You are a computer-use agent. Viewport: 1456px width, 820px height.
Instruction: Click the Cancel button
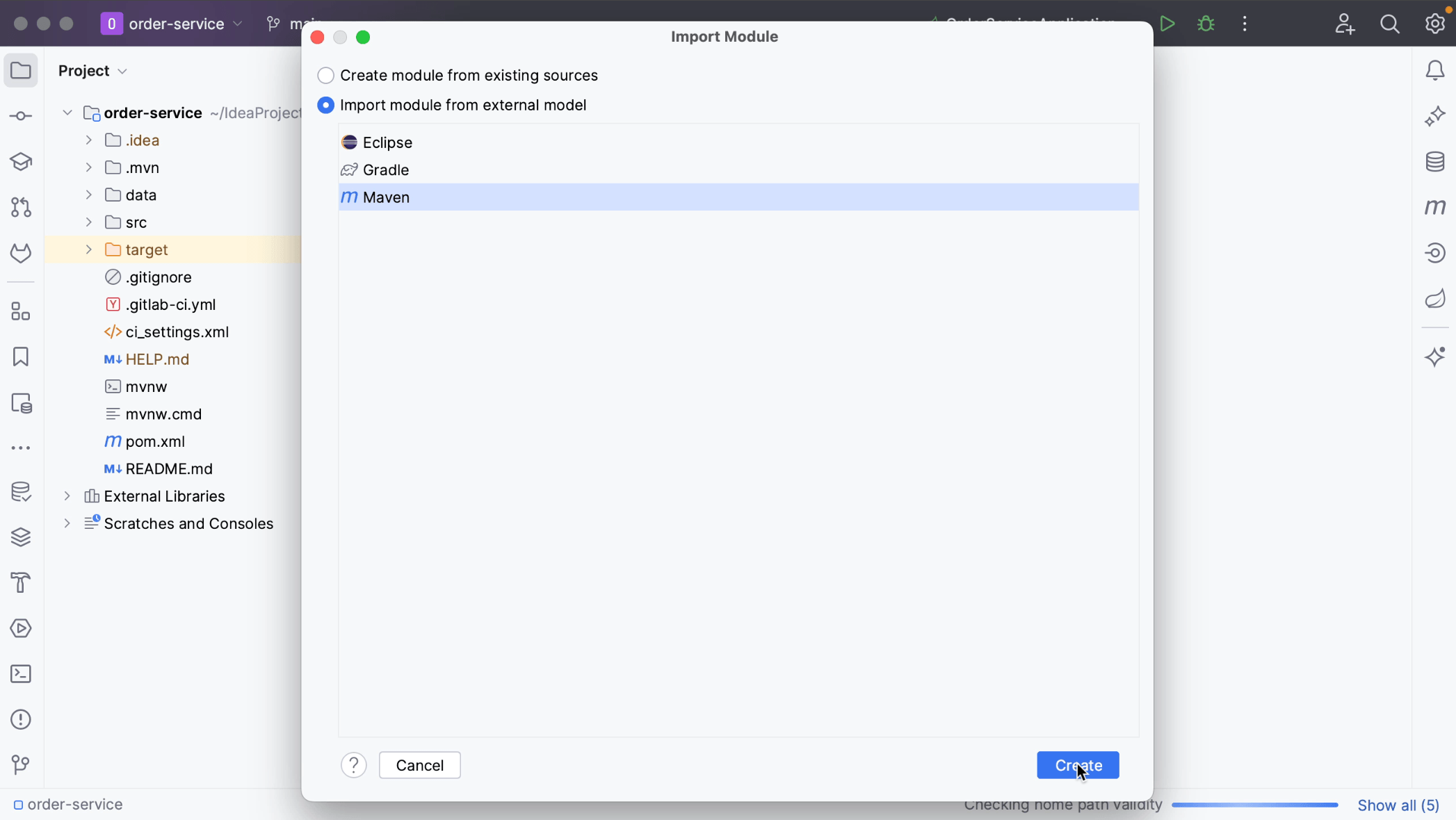(x=419, y=765)
